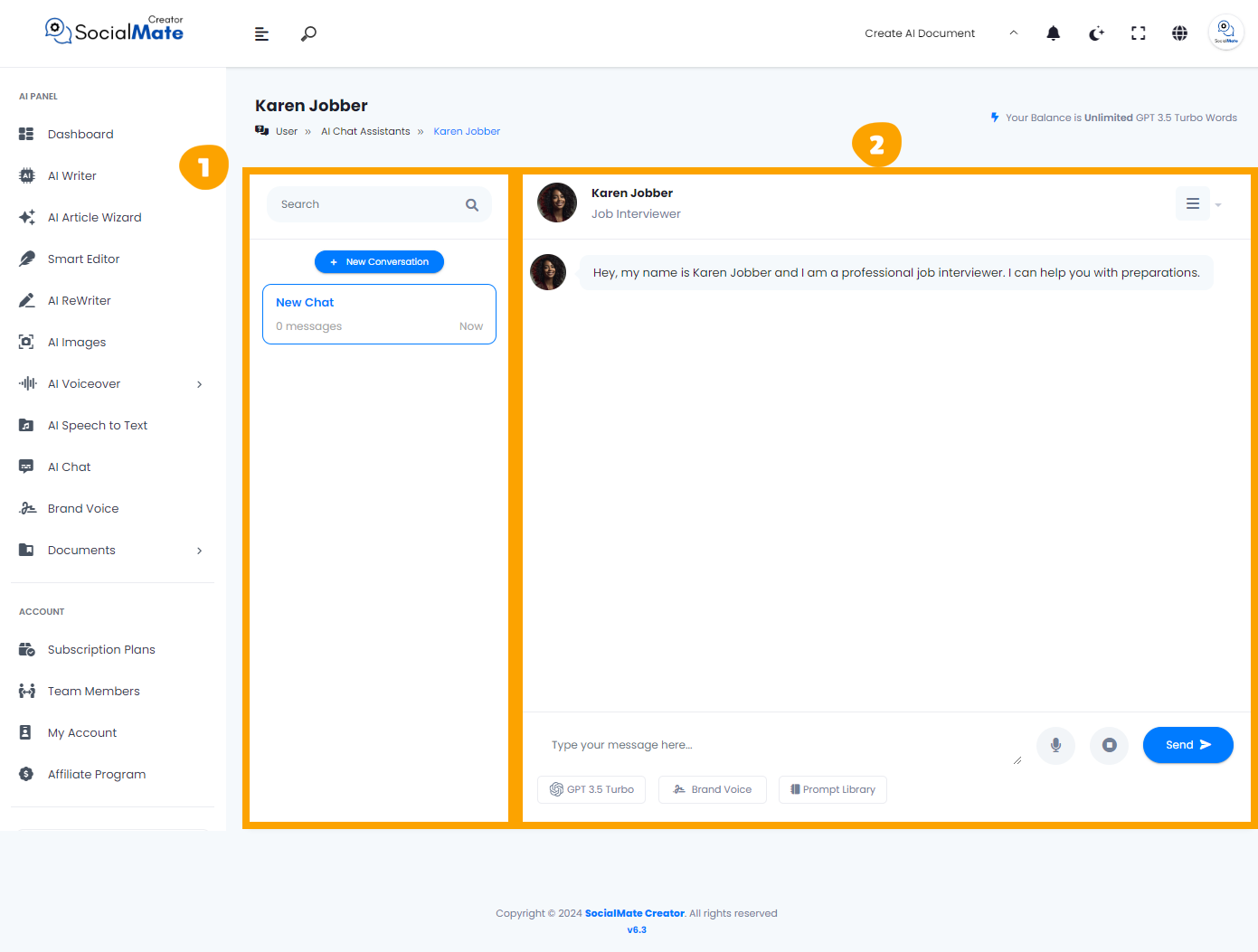The image size is (1258, 952).
Task: Open language globe selector
Action: 1180,33
